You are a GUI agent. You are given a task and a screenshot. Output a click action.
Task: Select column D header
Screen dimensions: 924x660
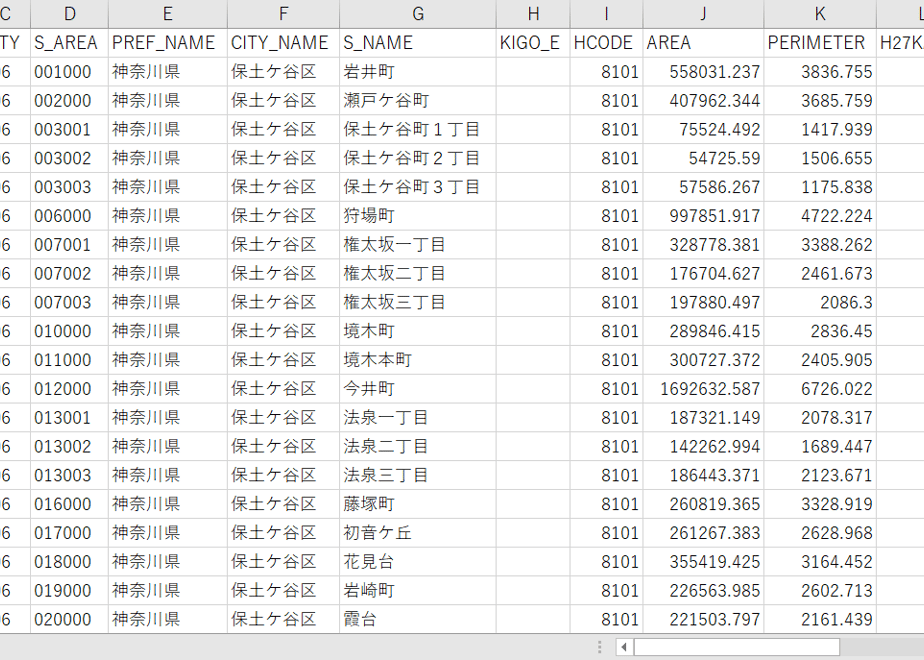tap(70, 14)
